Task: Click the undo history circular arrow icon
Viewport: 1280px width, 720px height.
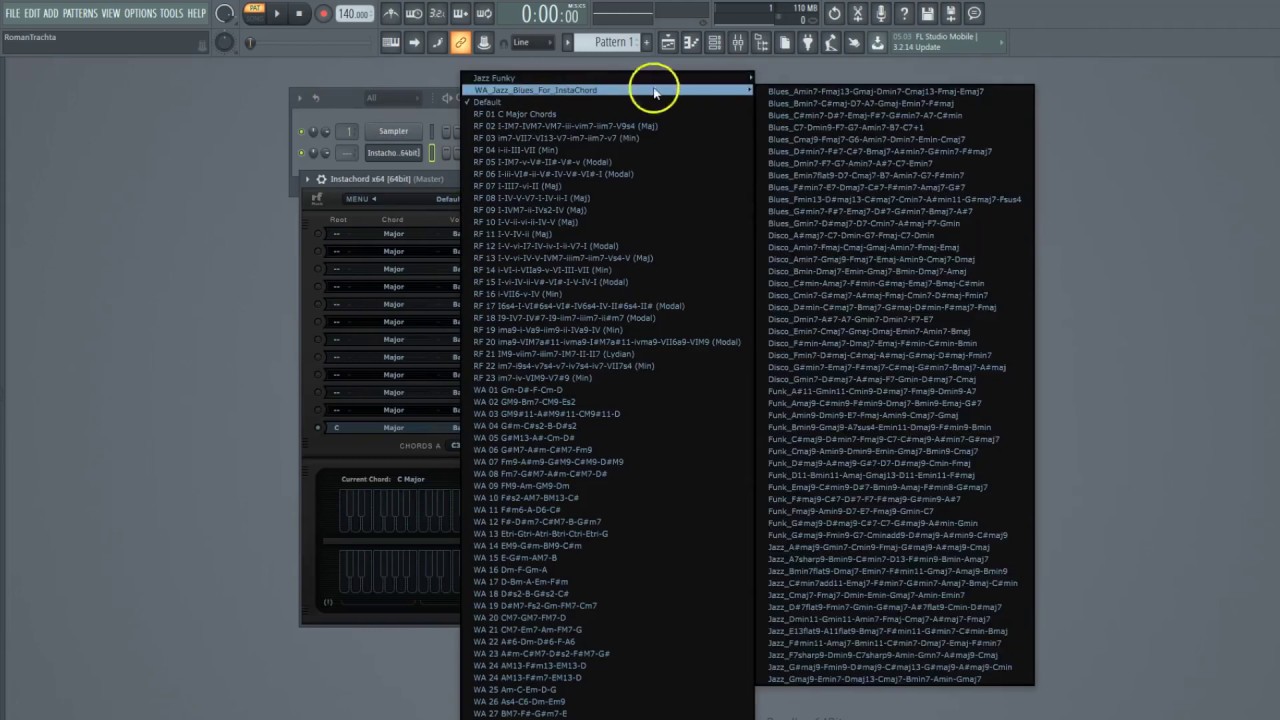Action: click(x=834, y=14)
